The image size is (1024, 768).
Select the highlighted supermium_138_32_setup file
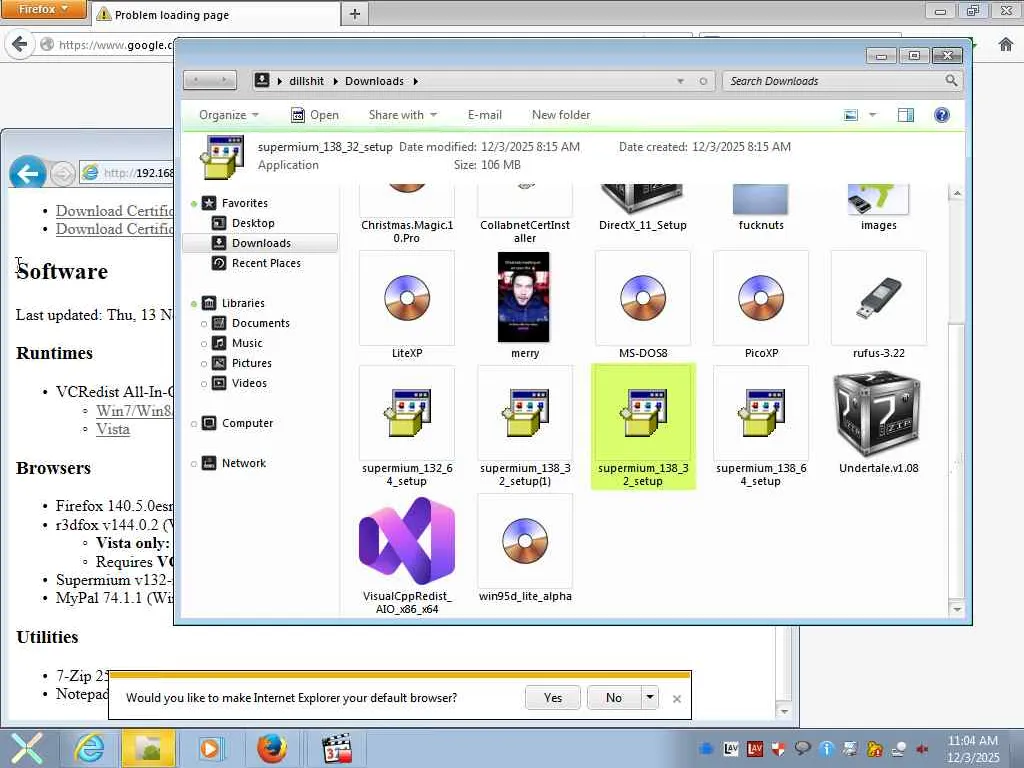point(643,427)
